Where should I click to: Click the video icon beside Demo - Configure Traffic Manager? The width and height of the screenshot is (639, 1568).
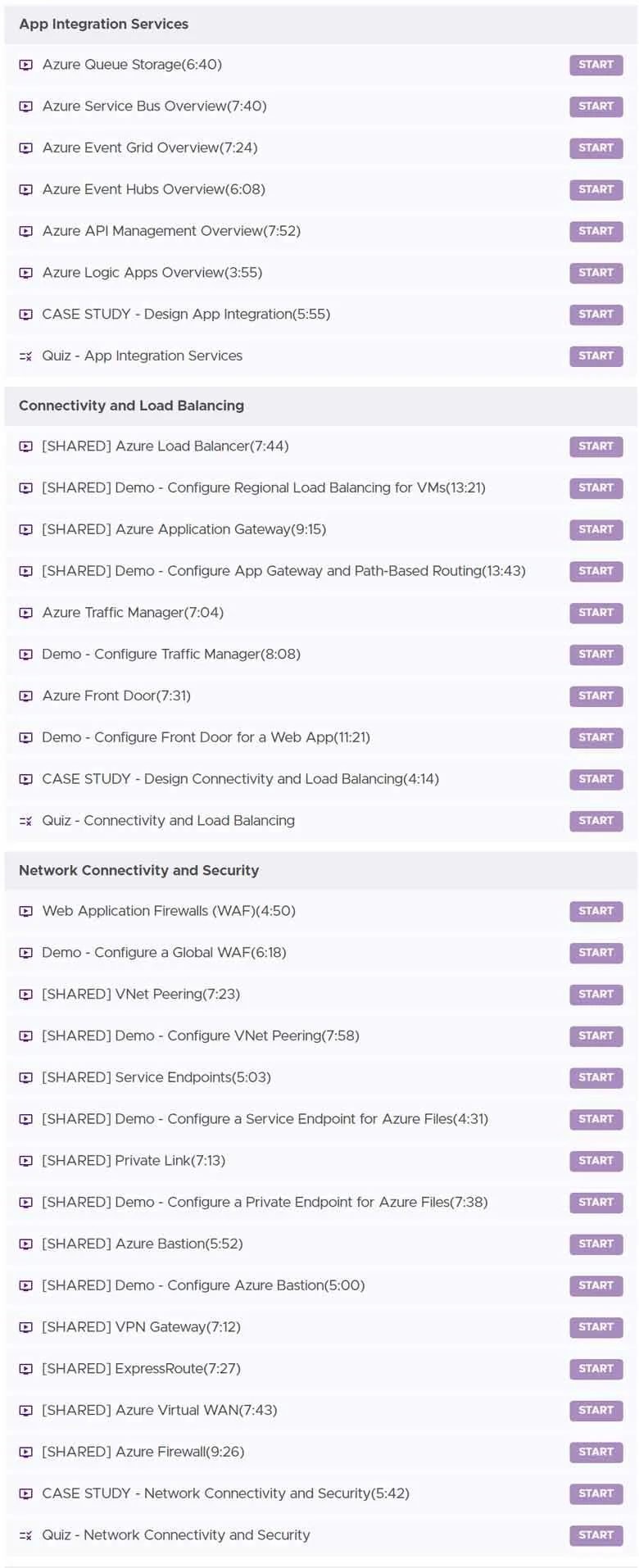26,655
